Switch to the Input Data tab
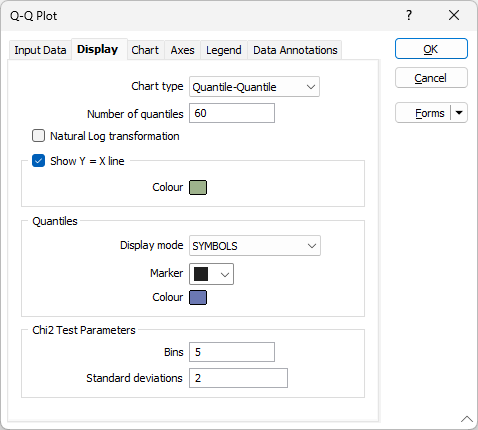478x430 pixels. click(x=40, y=50)
